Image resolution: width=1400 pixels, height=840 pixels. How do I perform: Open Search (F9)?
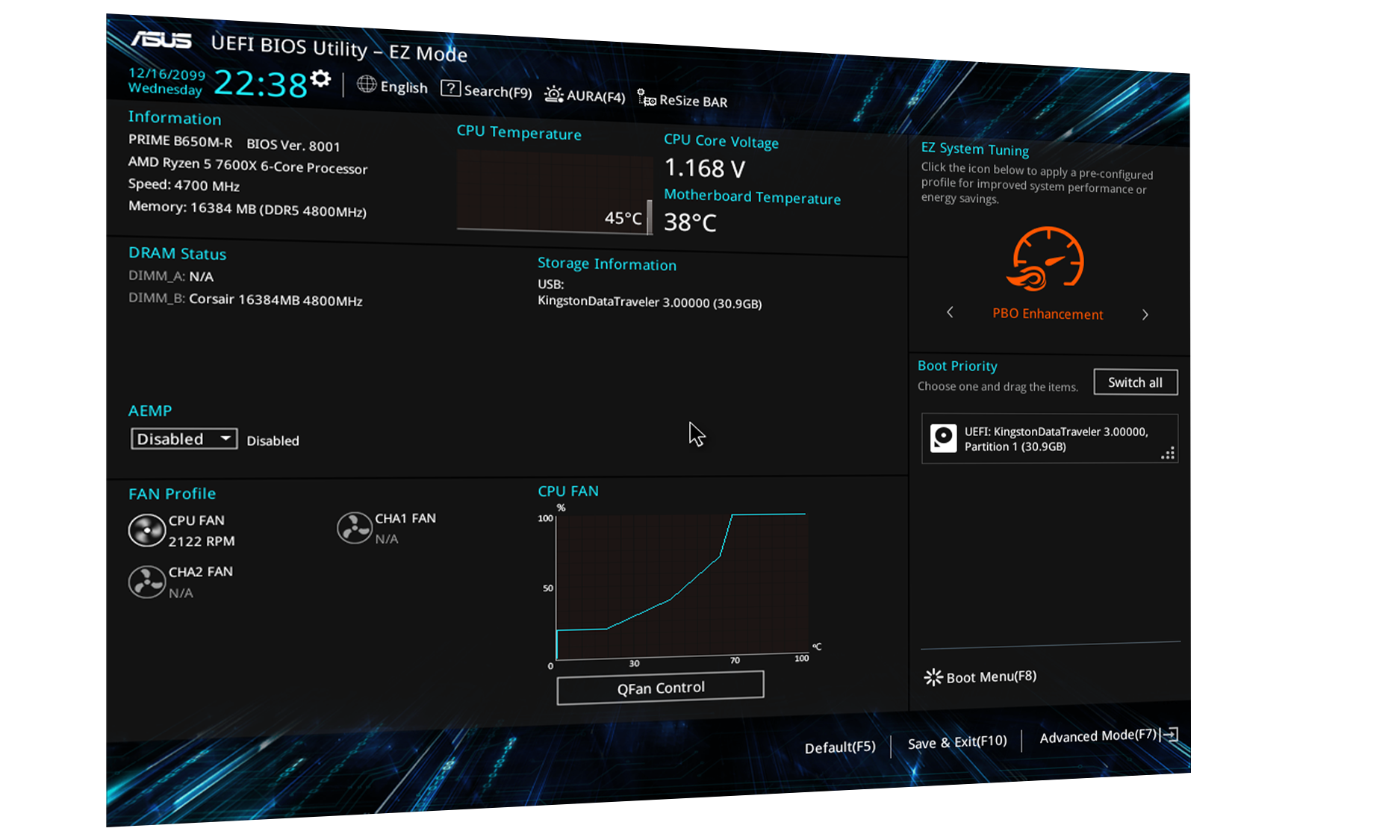(x=486, y=90)
